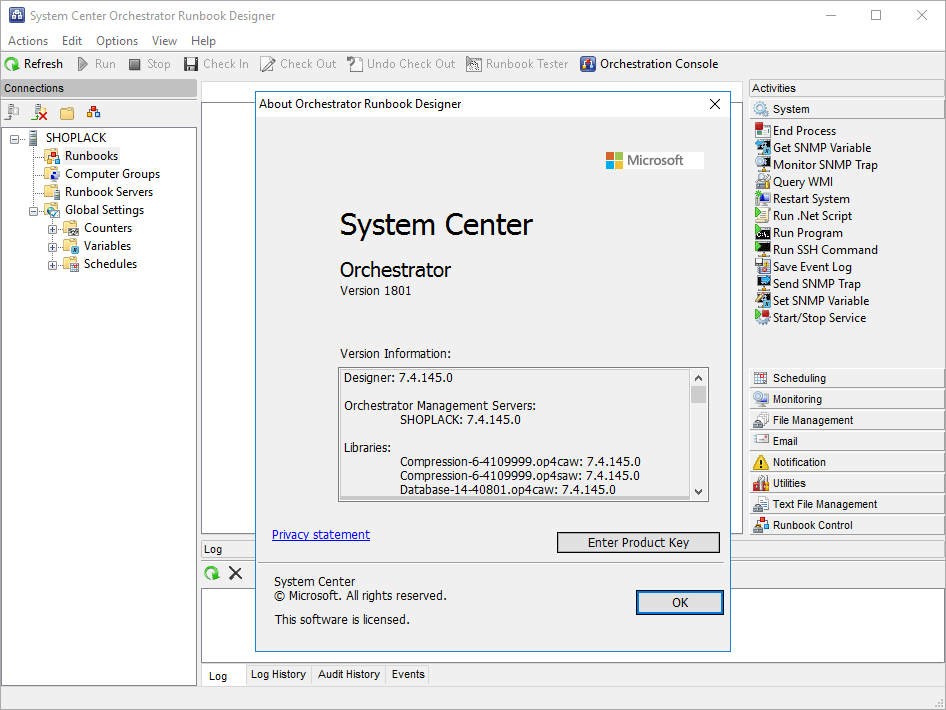The width and height of the screenshot is (946, 710).
Task: Collapse the SHOPLACK server node
Action: pyautogui.click(x=14, y=139)
